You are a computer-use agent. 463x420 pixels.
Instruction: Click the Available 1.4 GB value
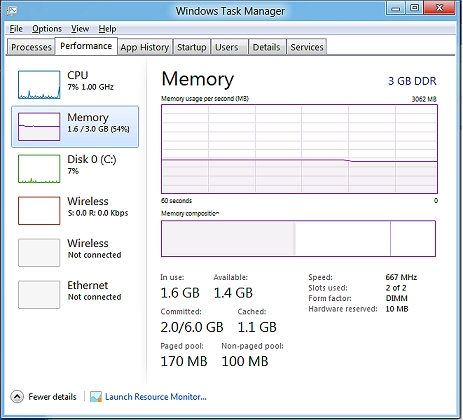[x=233, y=293]
